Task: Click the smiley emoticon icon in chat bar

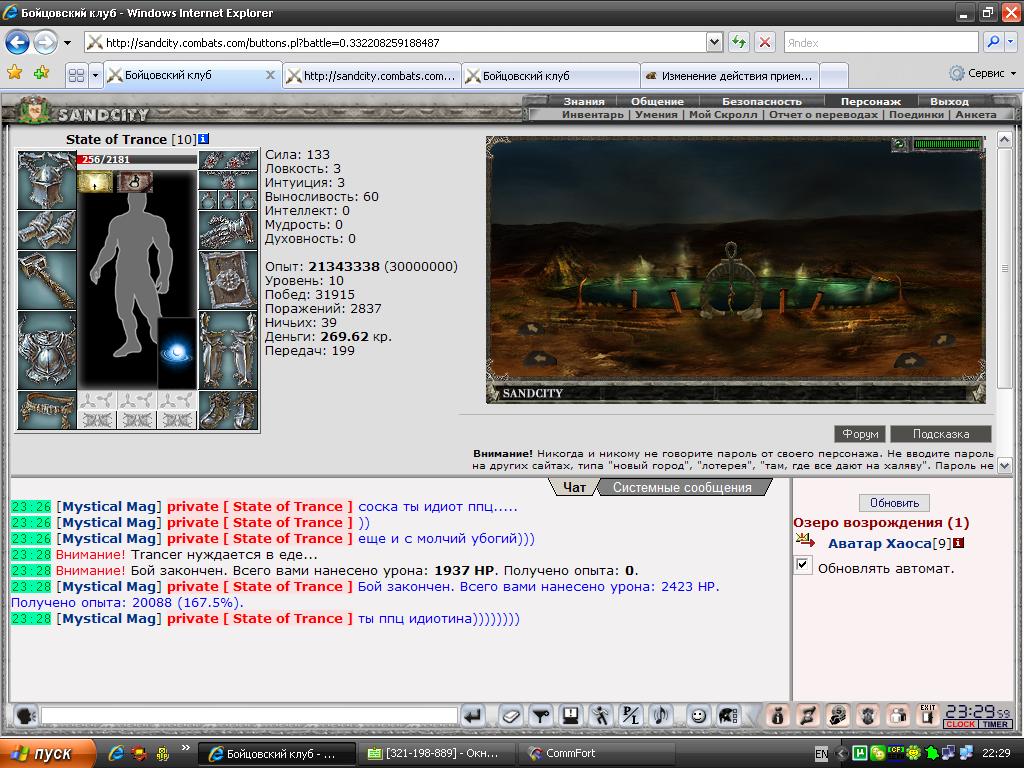Action: (x=698, y=716)
